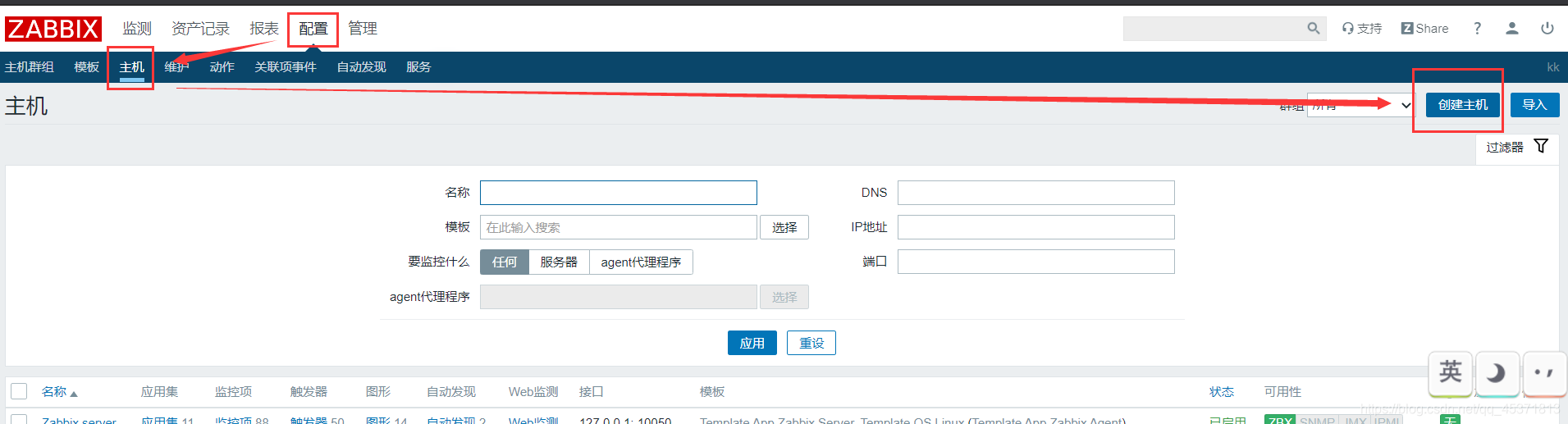Click the Zabbix logo

click(x=53, y=29)
